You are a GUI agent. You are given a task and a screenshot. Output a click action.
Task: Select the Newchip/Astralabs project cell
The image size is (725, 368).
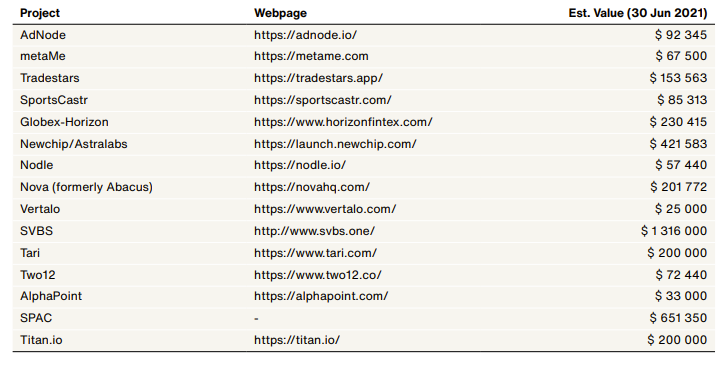click(74, 144)
